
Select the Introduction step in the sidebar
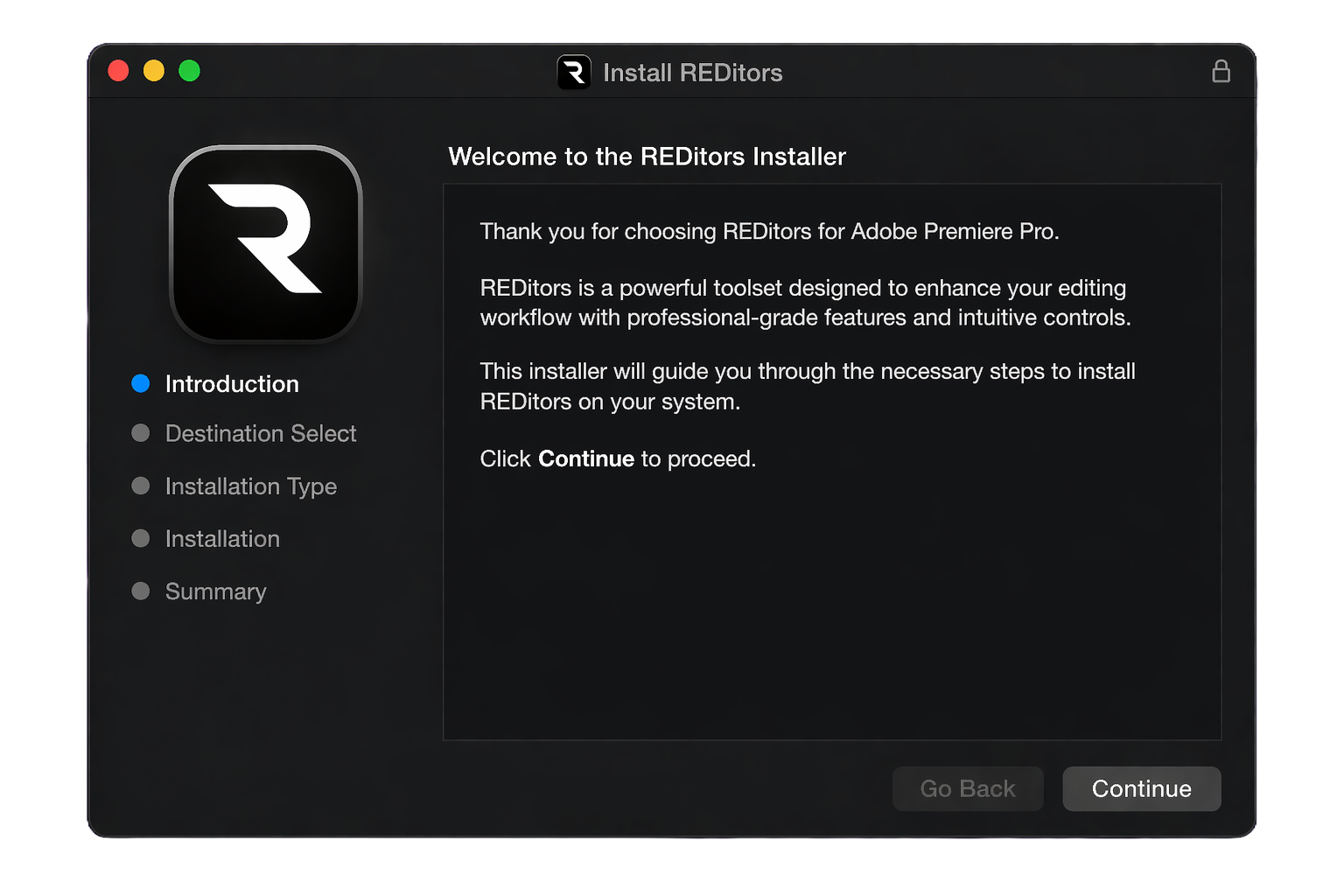pyautogui.click(x=231, y=383)
